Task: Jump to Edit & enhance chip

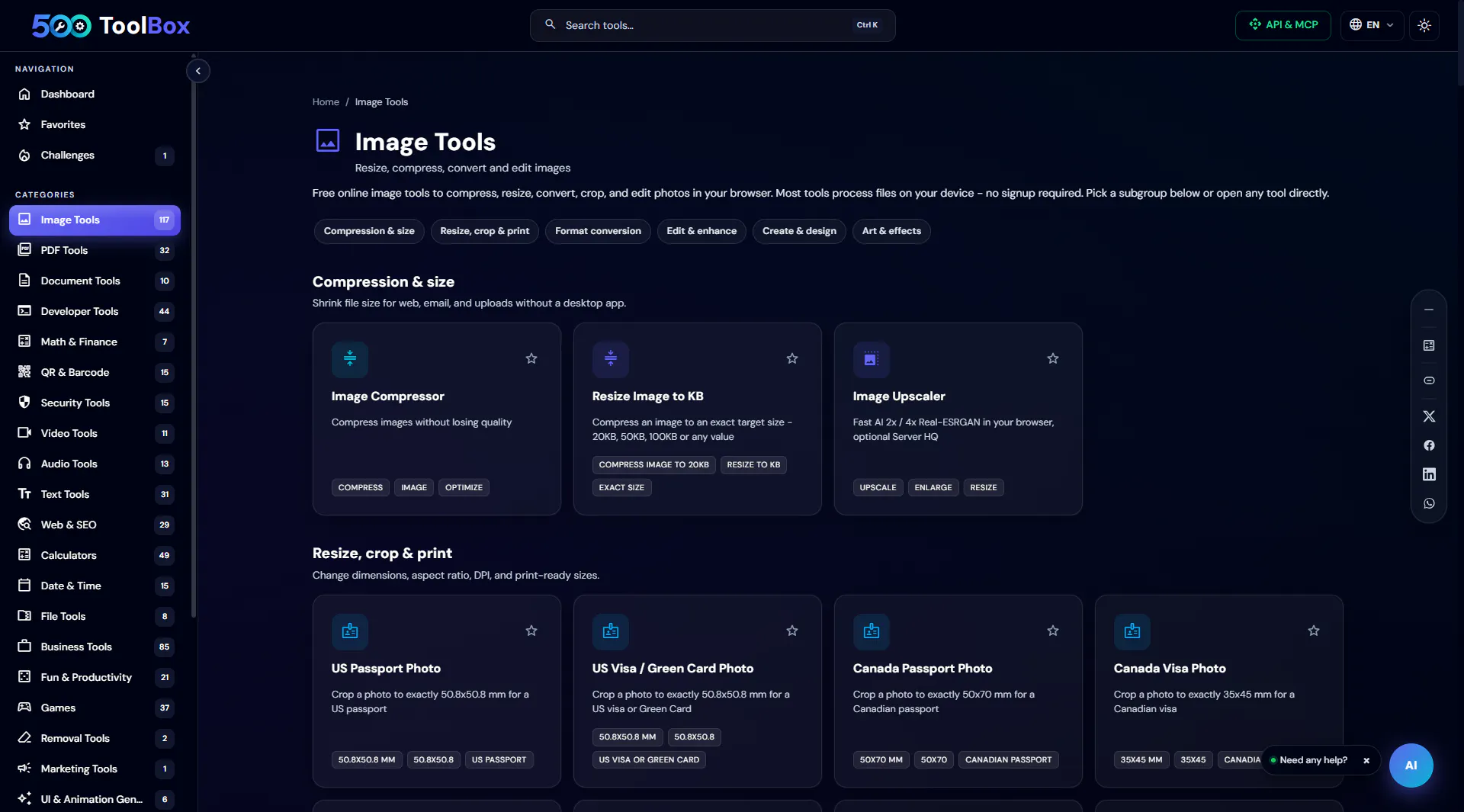Action: (701, 231)
